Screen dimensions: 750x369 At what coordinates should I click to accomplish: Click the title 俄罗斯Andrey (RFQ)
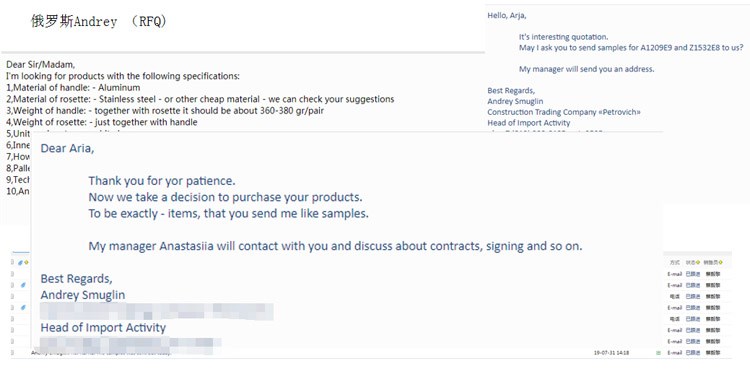[x=99, y=22]
